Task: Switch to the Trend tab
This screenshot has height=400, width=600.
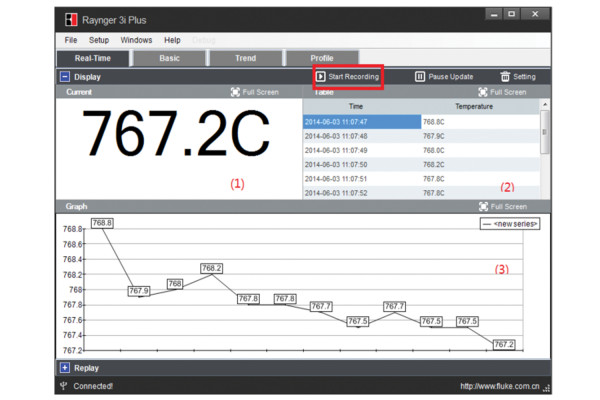Action: point(245,58)
